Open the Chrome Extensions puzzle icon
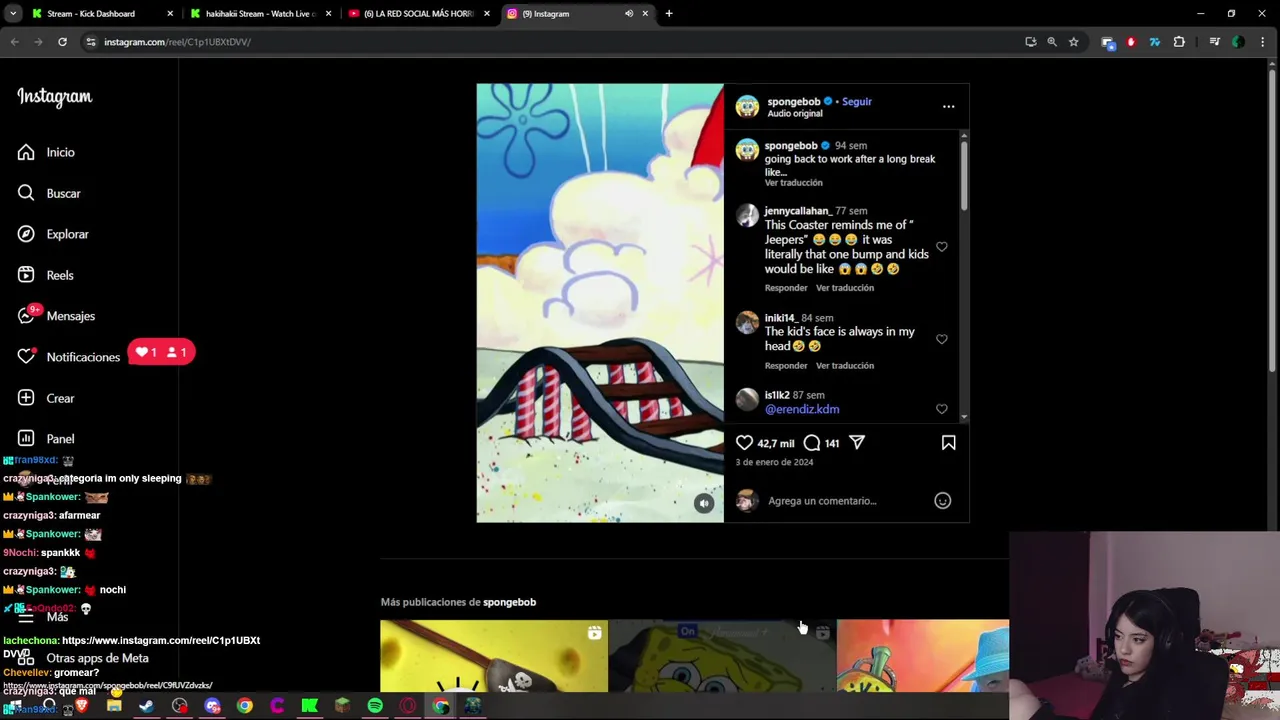 click(1179, 42)
